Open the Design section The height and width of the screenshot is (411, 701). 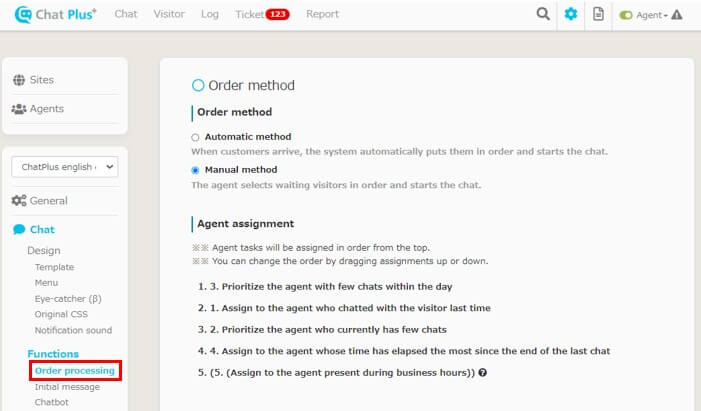44,250
